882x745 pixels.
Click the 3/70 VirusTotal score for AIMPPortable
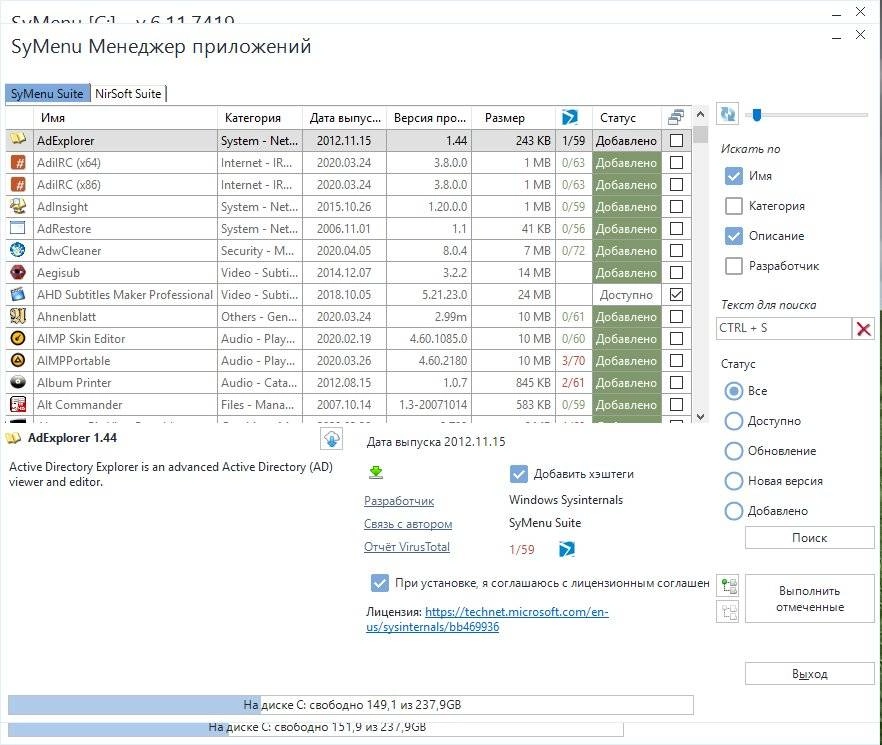(x=573, y=361)
